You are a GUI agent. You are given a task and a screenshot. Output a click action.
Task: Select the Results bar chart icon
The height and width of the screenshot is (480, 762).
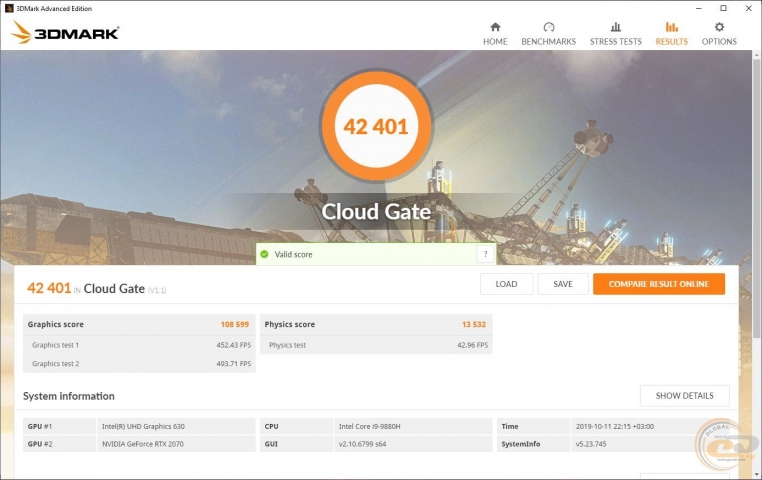click(672, 27)
